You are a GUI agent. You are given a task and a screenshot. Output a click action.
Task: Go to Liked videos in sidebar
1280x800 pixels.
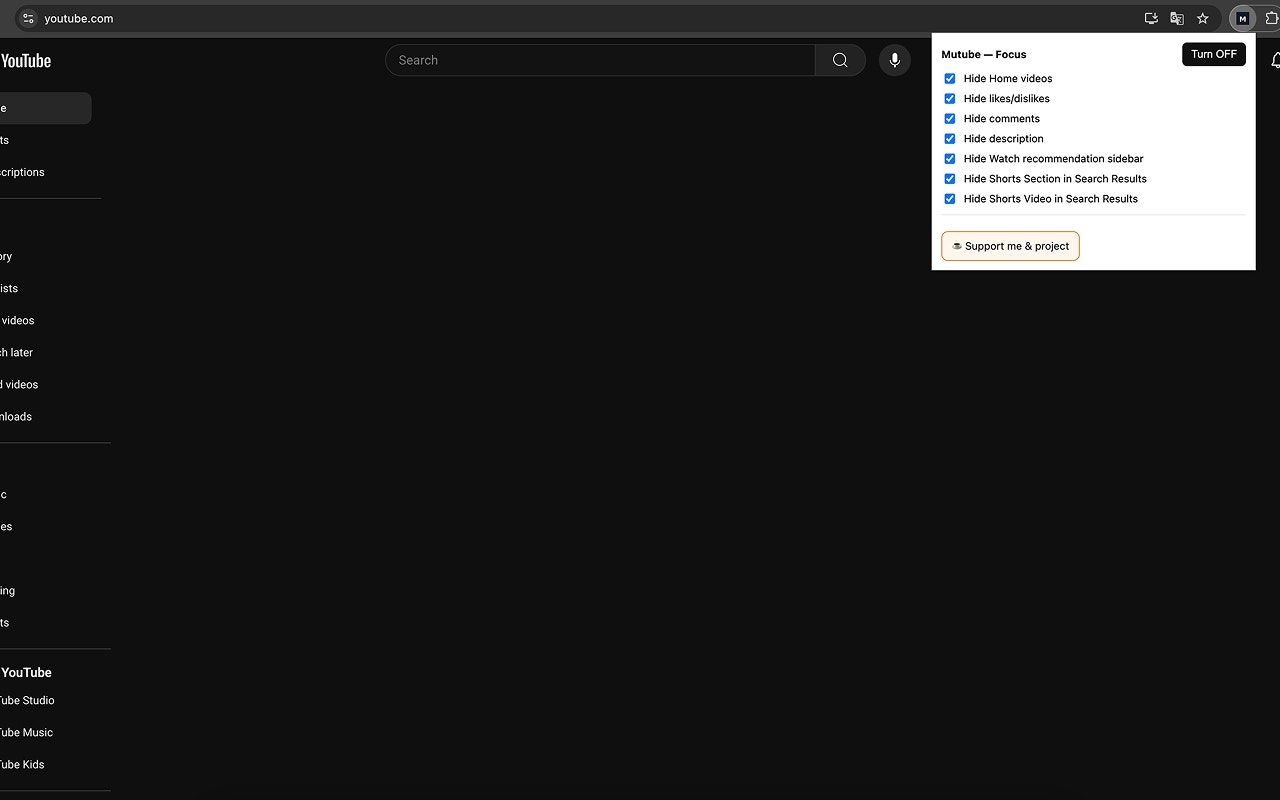(x=18, y=384)
